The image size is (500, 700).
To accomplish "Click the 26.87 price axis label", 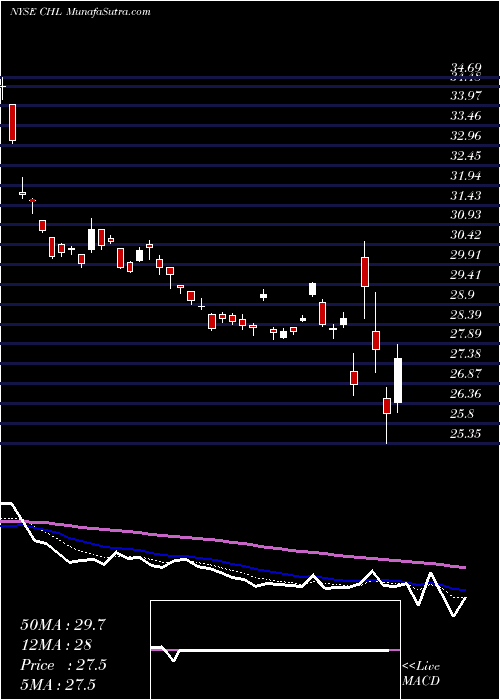I will click(x=466, y=374).
